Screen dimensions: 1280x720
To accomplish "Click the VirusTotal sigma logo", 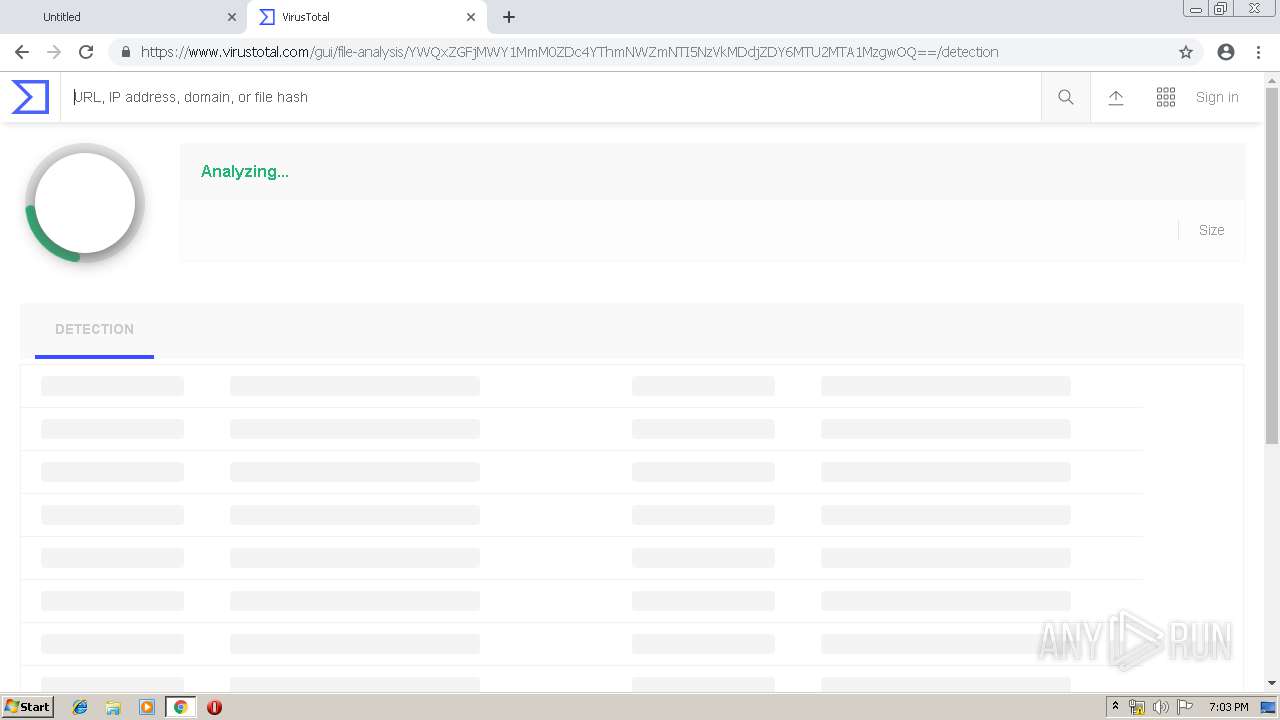I will point(30,97).
